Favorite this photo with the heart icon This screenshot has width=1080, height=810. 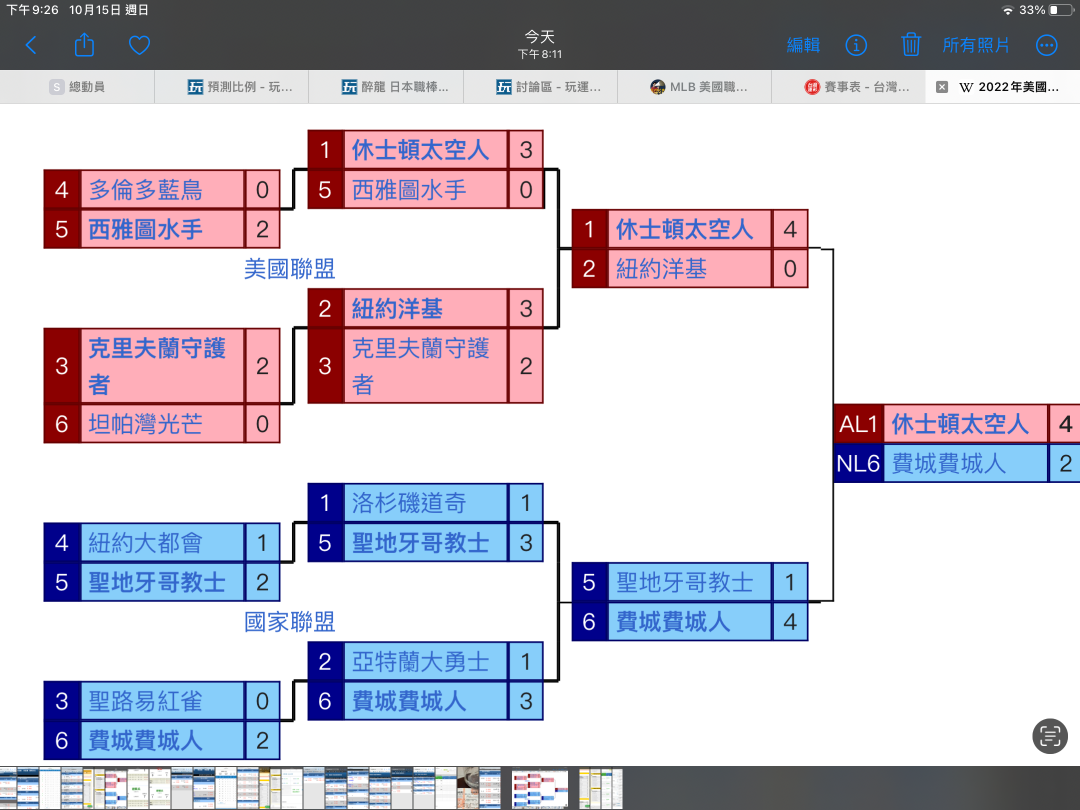click(x=139, y=45)
